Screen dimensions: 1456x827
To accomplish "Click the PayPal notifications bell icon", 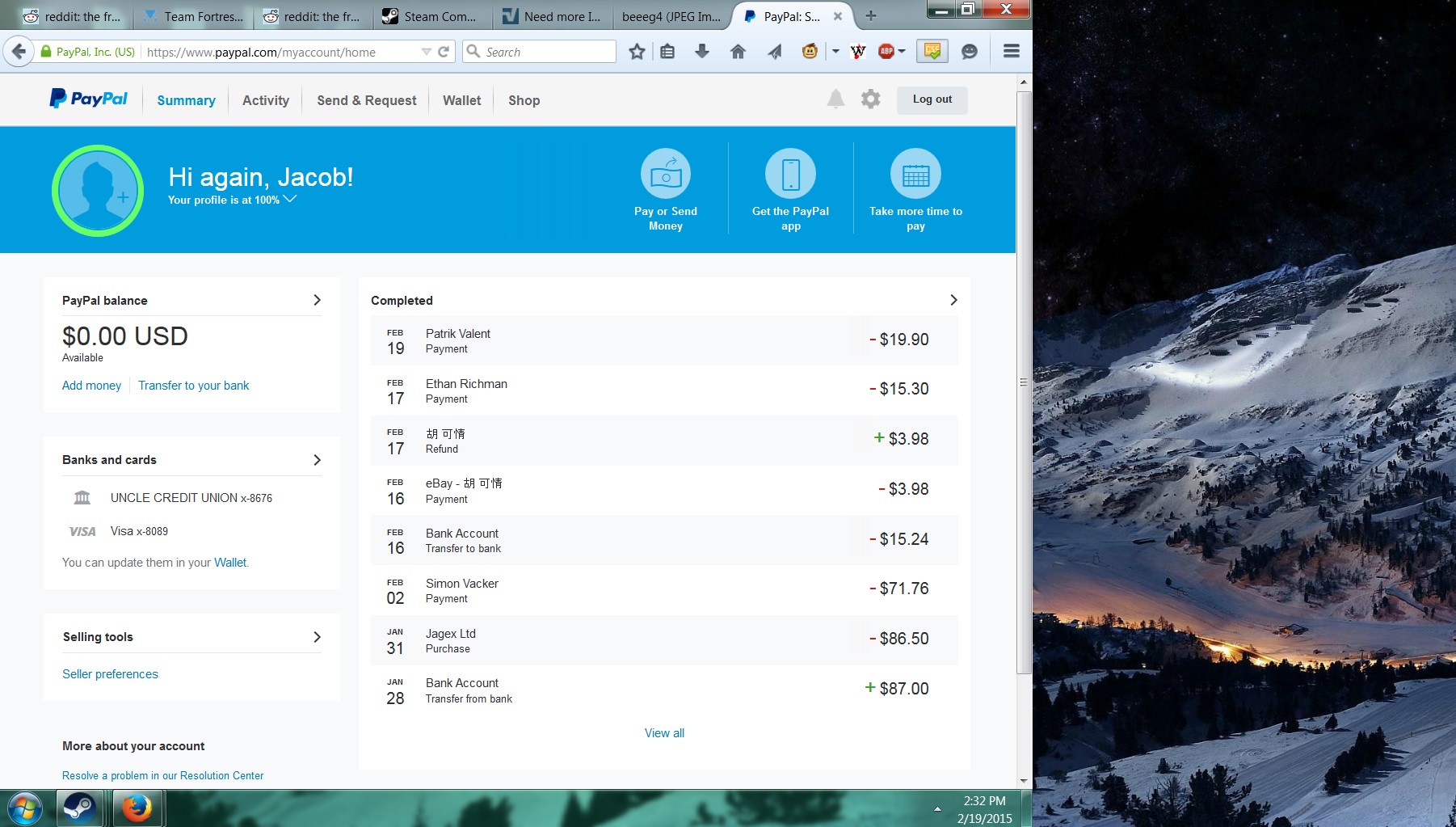I will coord(835,99).
